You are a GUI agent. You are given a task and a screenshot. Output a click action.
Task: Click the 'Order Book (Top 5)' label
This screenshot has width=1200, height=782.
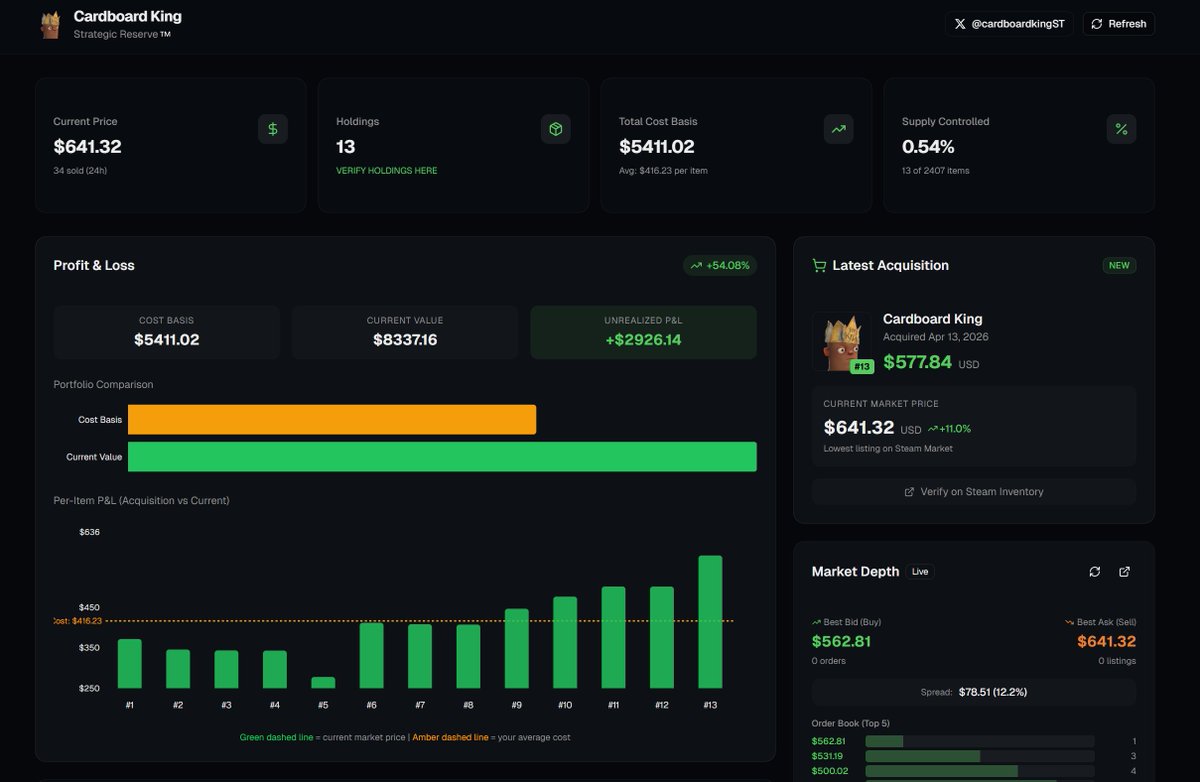tap(850, 723)
